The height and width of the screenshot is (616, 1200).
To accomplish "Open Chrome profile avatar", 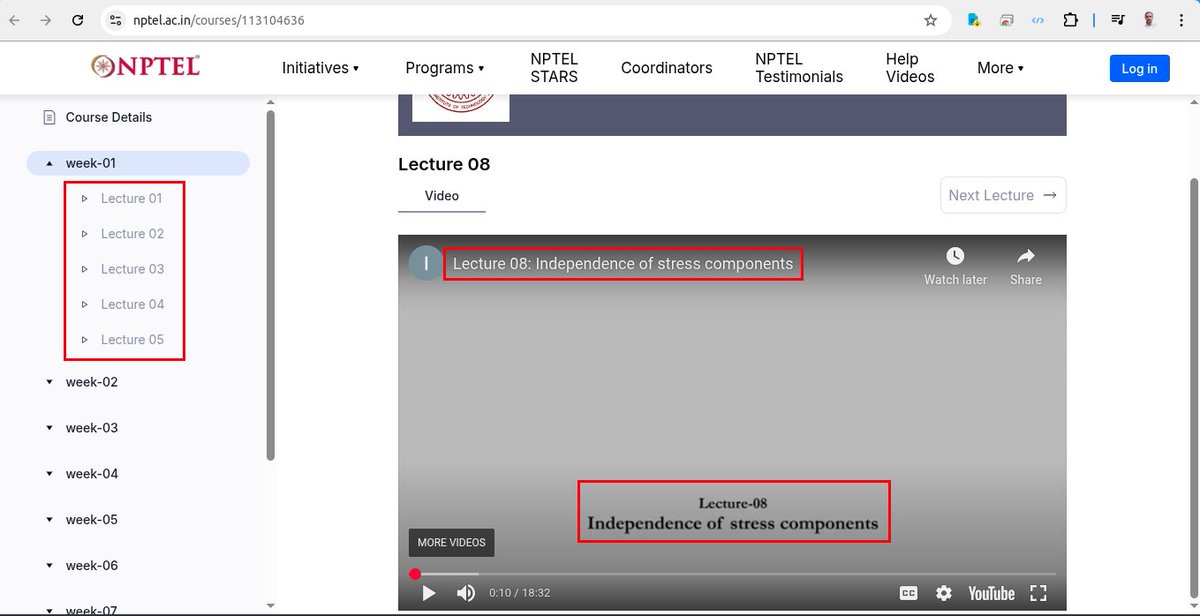I will 1148,20.
